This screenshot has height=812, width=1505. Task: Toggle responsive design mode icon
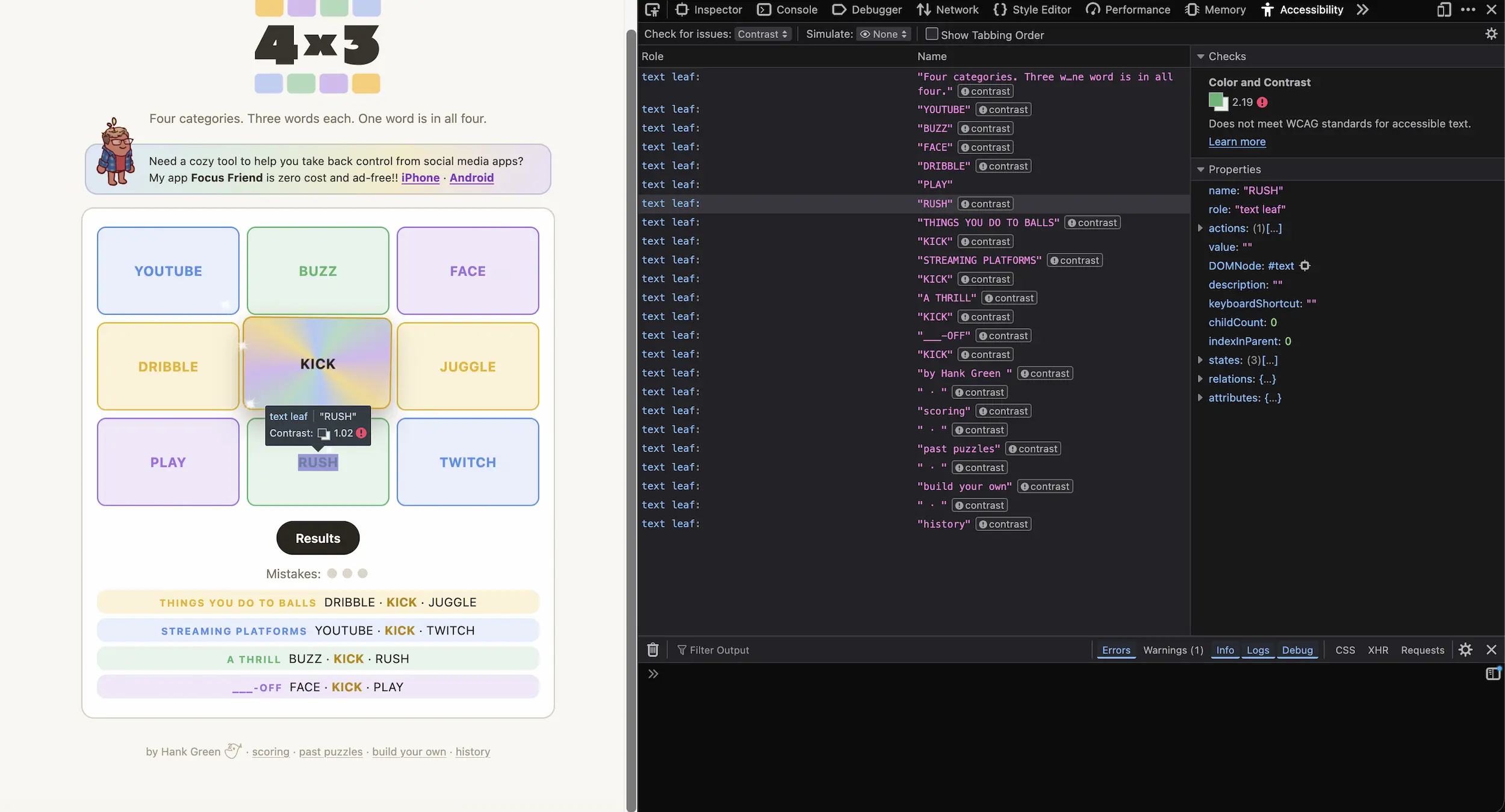(x=1444, y=10)
